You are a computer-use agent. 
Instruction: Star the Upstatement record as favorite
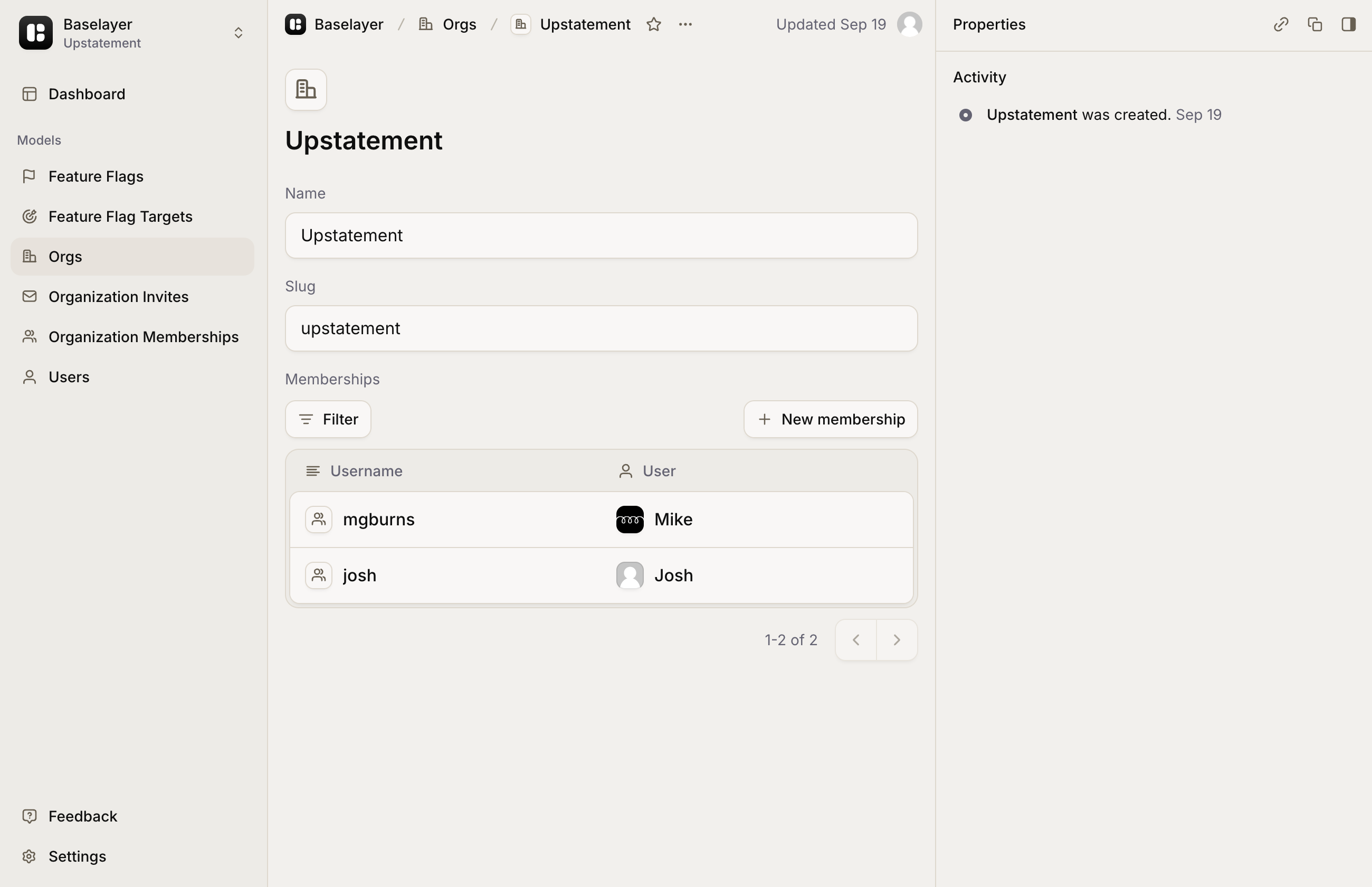pos(653,24)
